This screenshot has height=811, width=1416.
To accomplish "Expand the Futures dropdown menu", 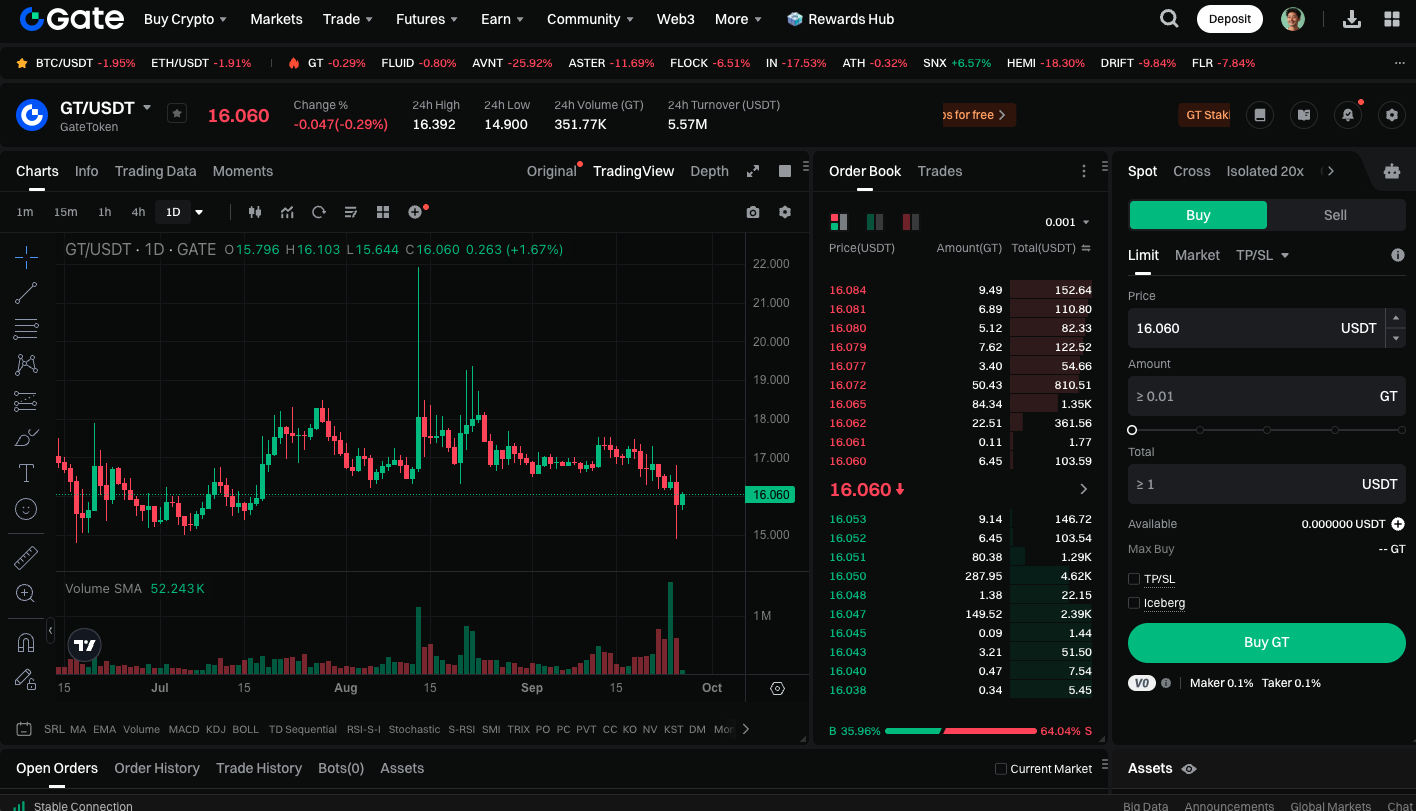I will pos(427,19).
